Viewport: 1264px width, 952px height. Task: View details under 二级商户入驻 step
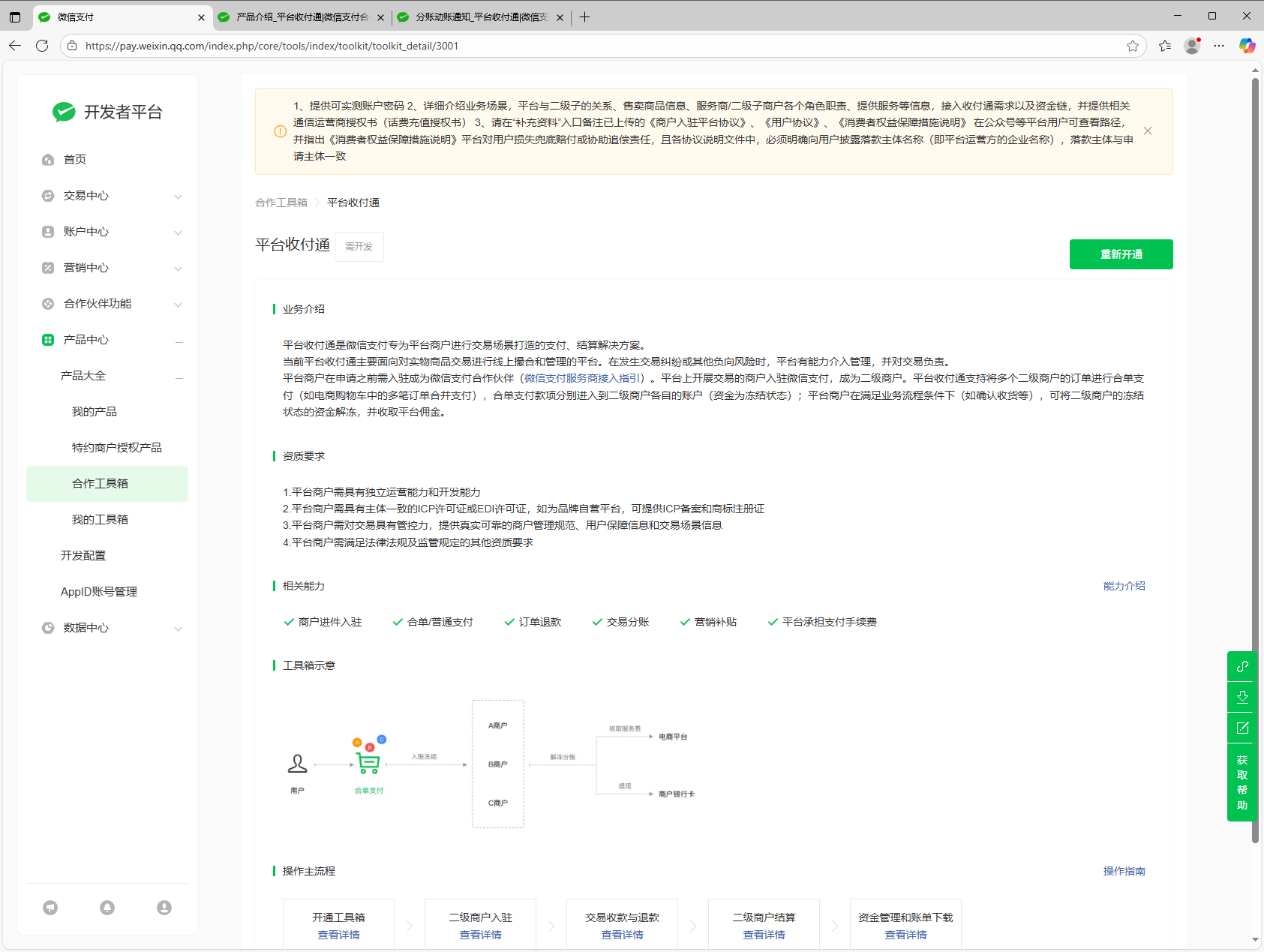point(480,935)
